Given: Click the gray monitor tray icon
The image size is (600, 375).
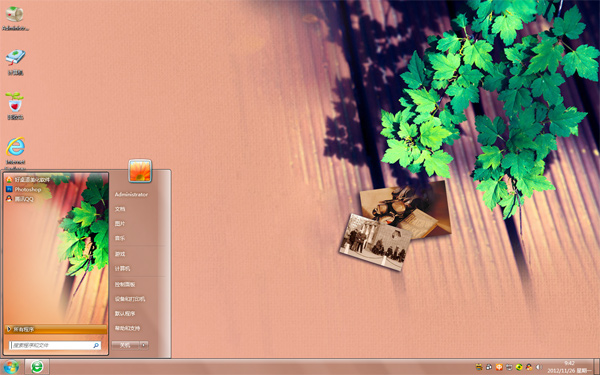Looking at the screenshot, I should tap(509, 367).
